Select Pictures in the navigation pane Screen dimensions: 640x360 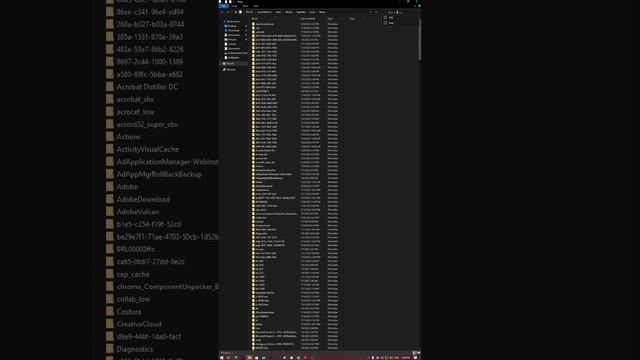coord(232,40)
